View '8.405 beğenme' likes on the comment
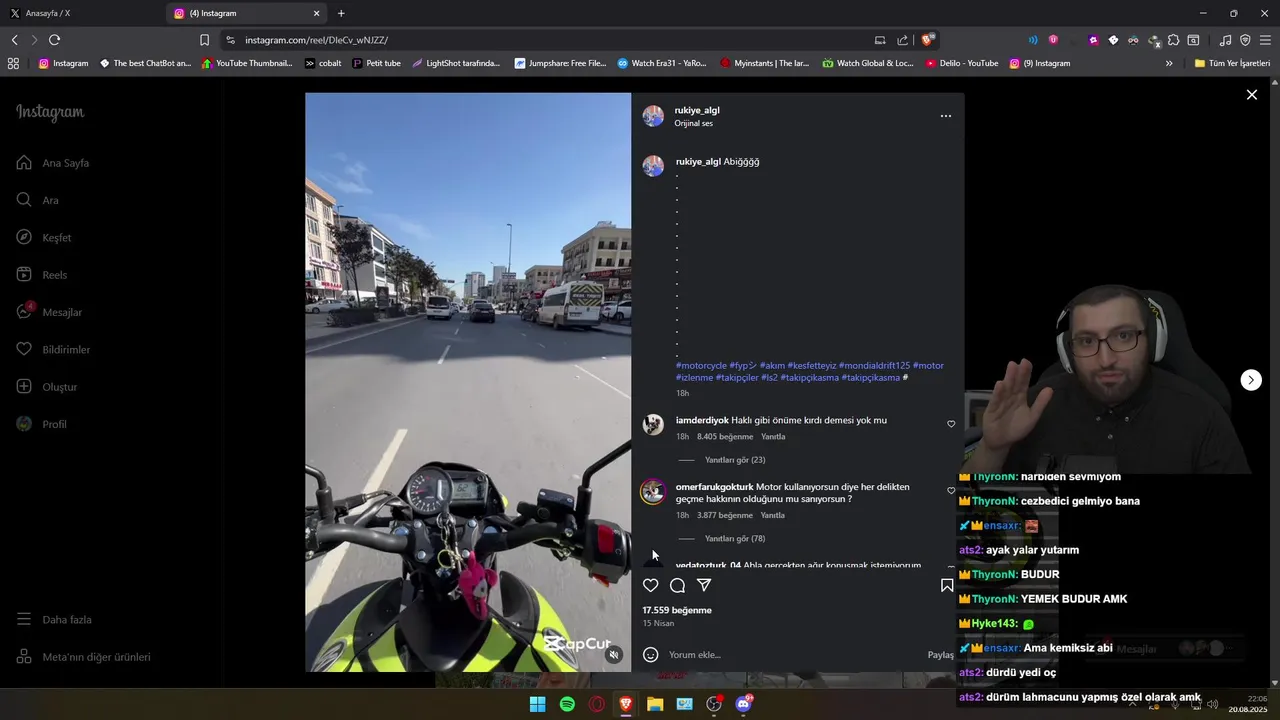This screenshot has width=1280, height=720. (725, 437)
